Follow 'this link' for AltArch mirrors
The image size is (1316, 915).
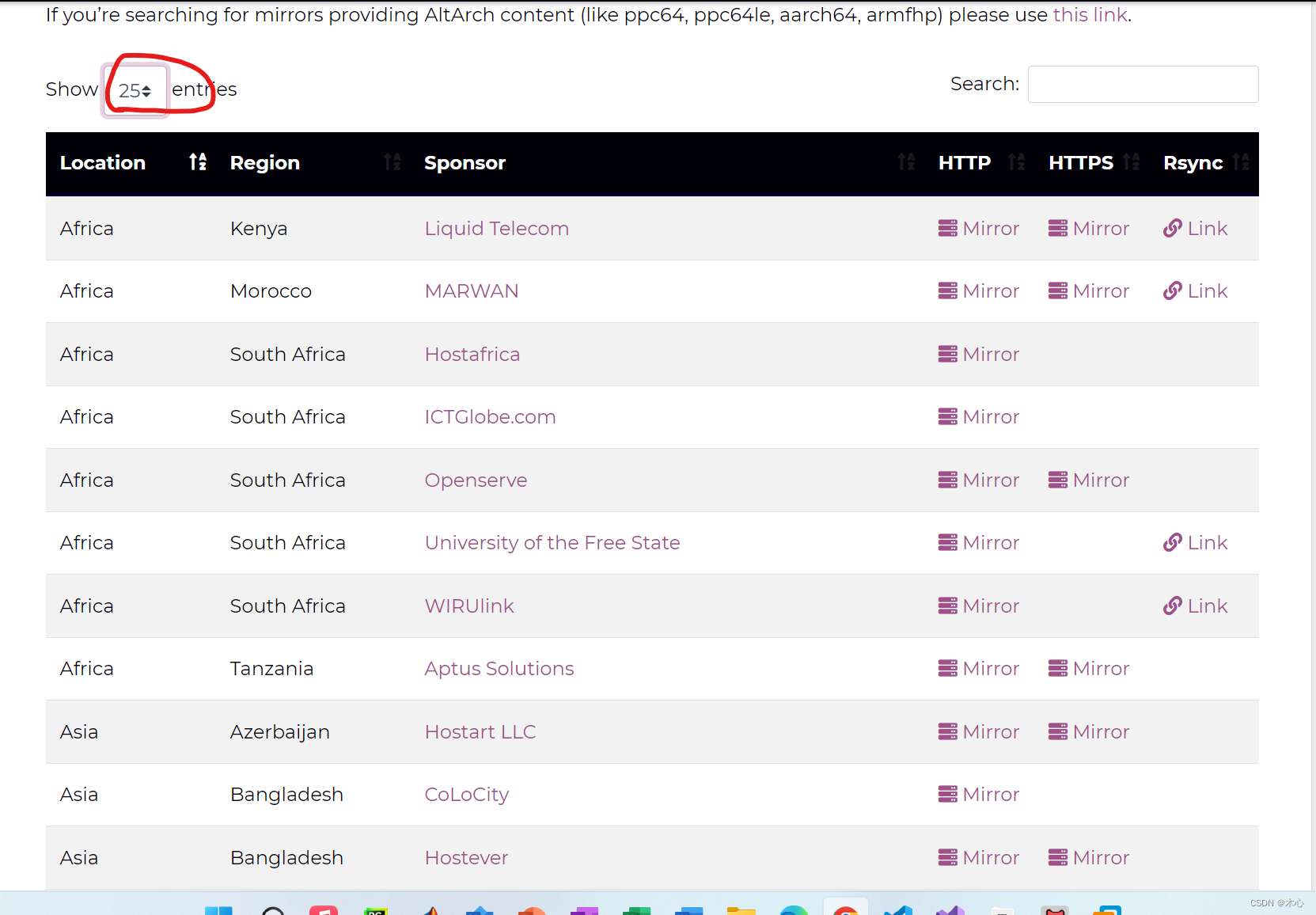[1090, 15]
